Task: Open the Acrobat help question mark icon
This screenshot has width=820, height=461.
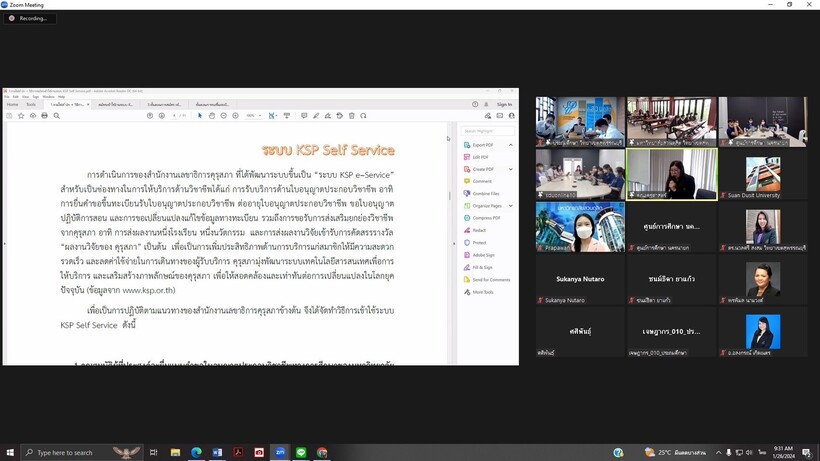Action: 475,104
